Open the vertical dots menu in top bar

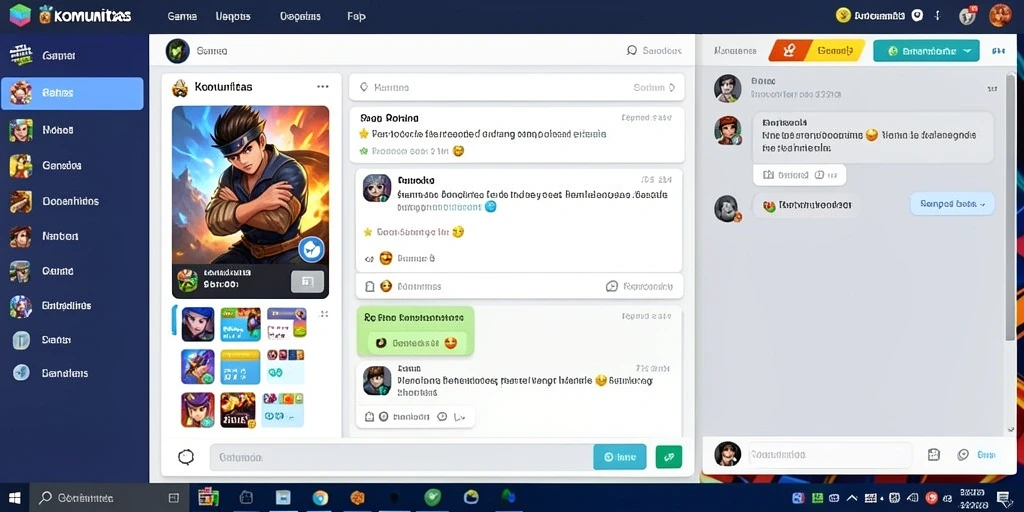(x=938, y=15)
